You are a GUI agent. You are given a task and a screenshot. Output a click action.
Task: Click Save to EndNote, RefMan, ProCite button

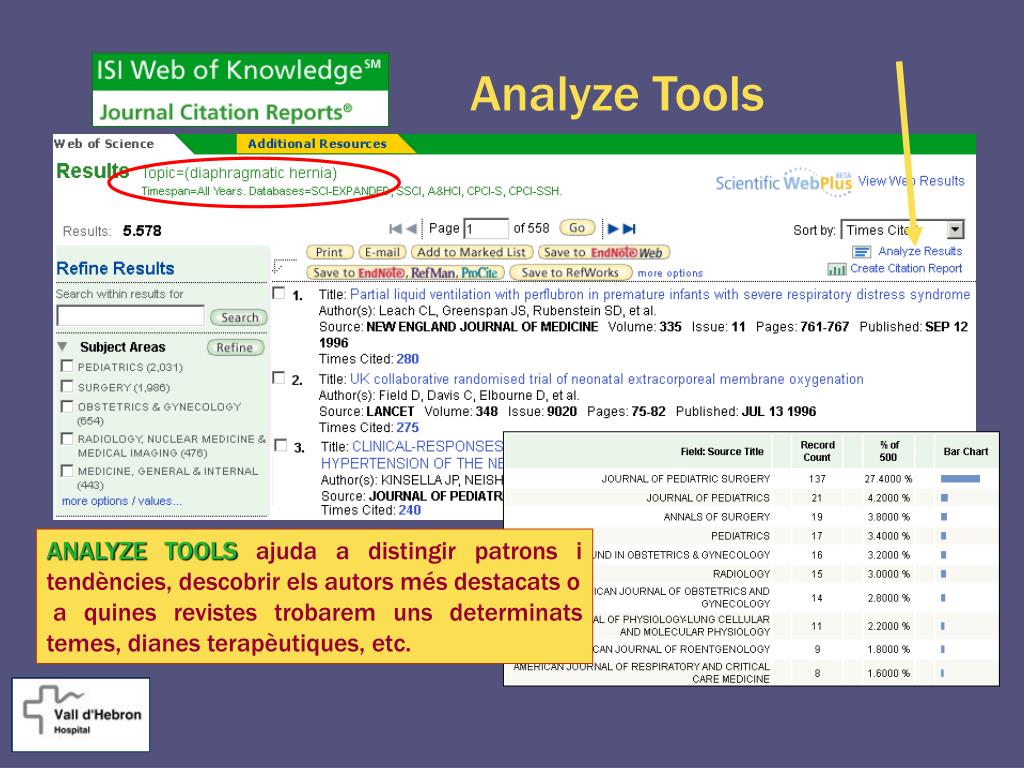point(406,272)
